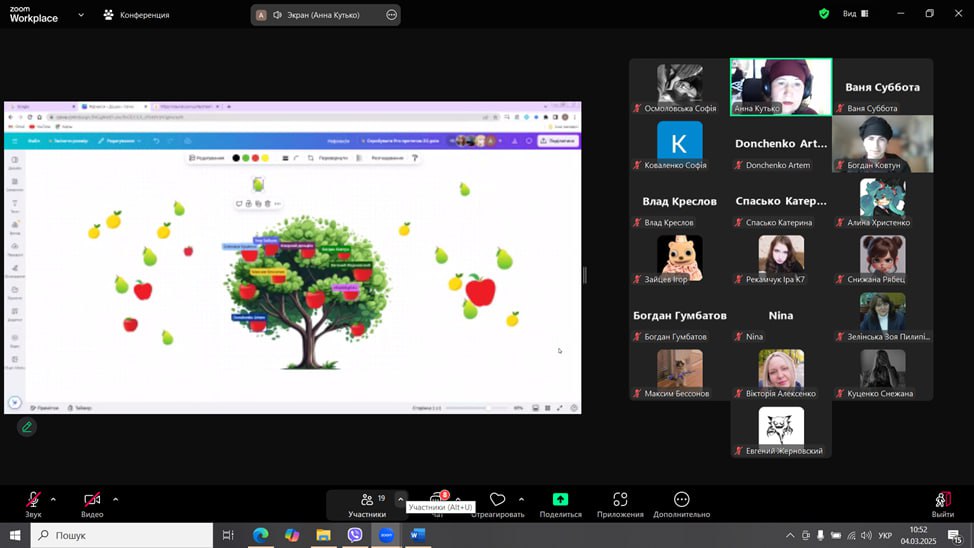Click the Выйти leave meeting button
Viewport: 974px width, 548px height.
[x=942, y=503]
